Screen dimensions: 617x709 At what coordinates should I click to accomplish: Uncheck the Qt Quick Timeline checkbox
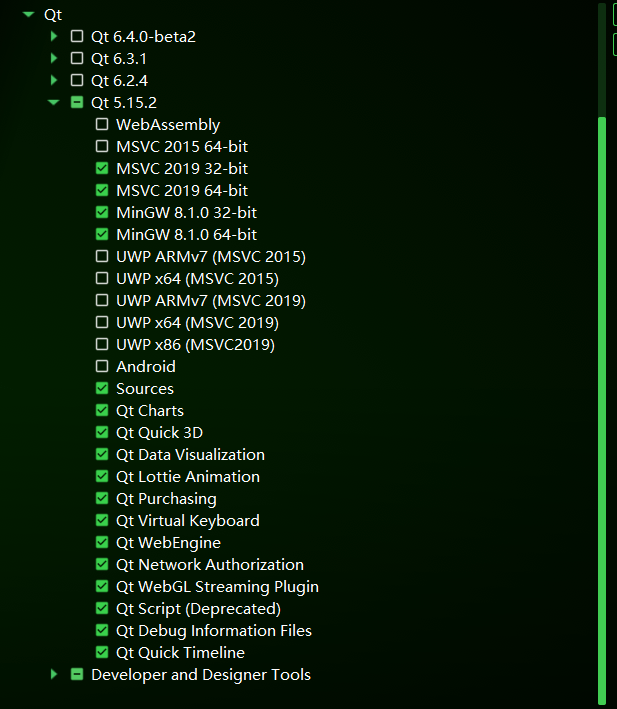click(x=102, y=652)
